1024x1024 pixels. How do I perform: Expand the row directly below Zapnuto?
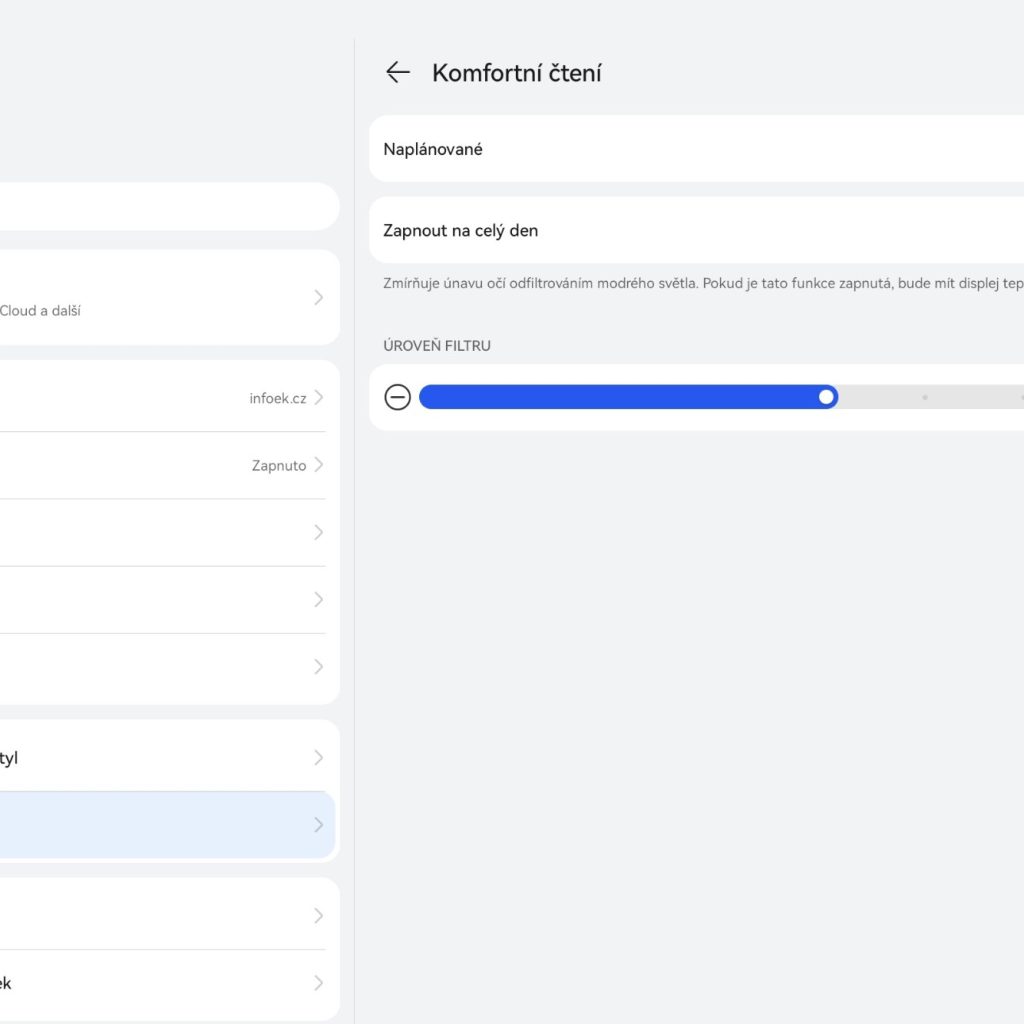pos(160,532)
